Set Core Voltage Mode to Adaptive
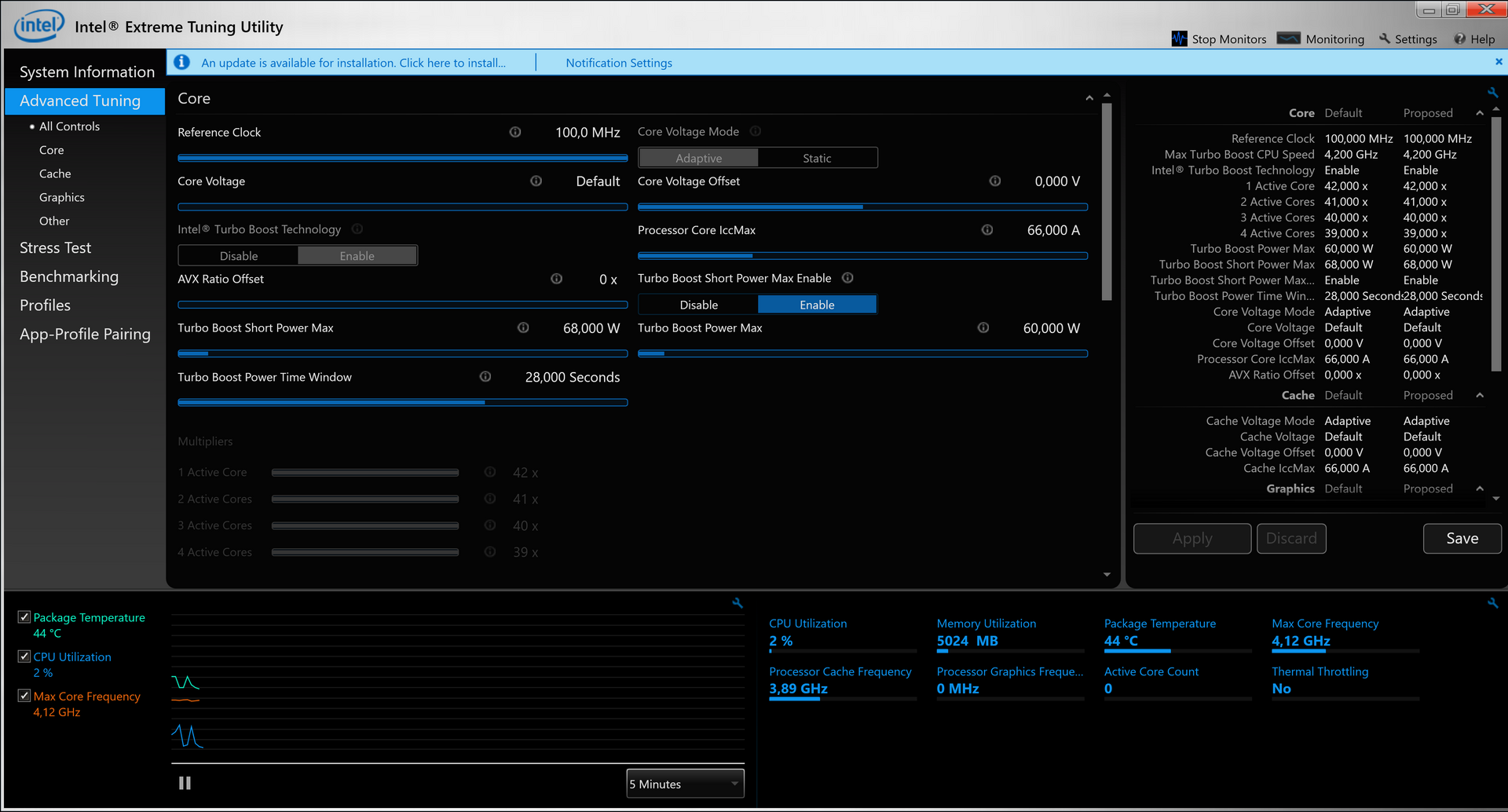 point(699,158)
